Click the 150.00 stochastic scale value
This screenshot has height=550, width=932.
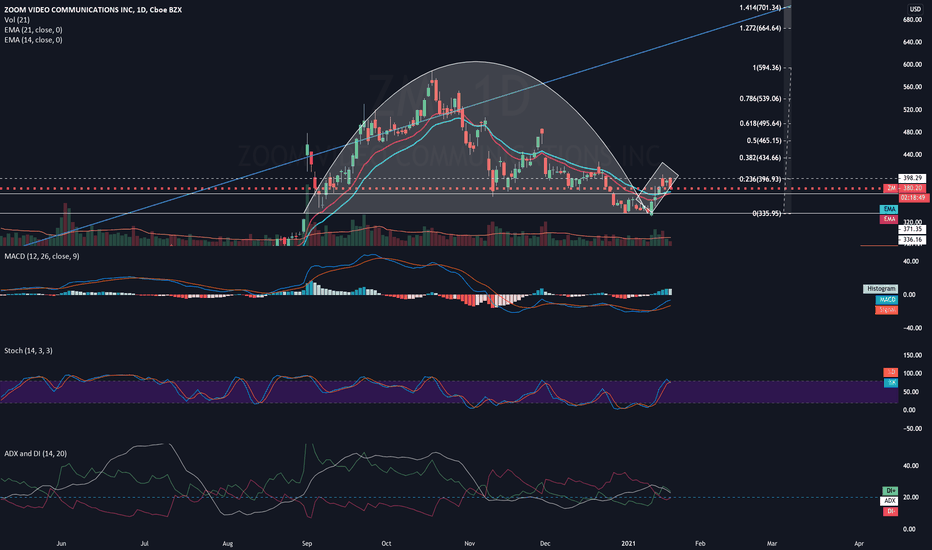[x=912, y=356]
